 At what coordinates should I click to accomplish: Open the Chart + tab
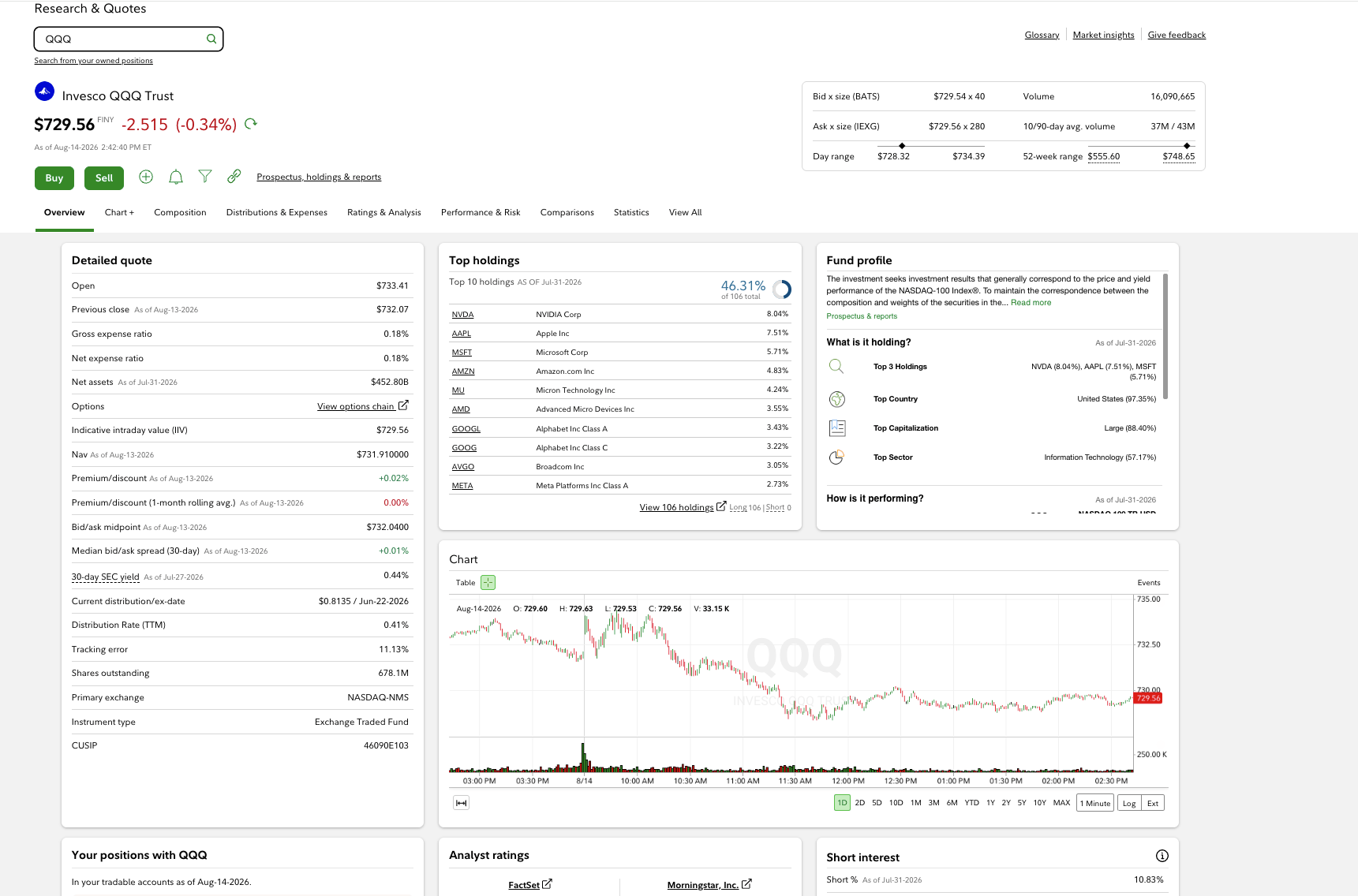pos(119,212)
